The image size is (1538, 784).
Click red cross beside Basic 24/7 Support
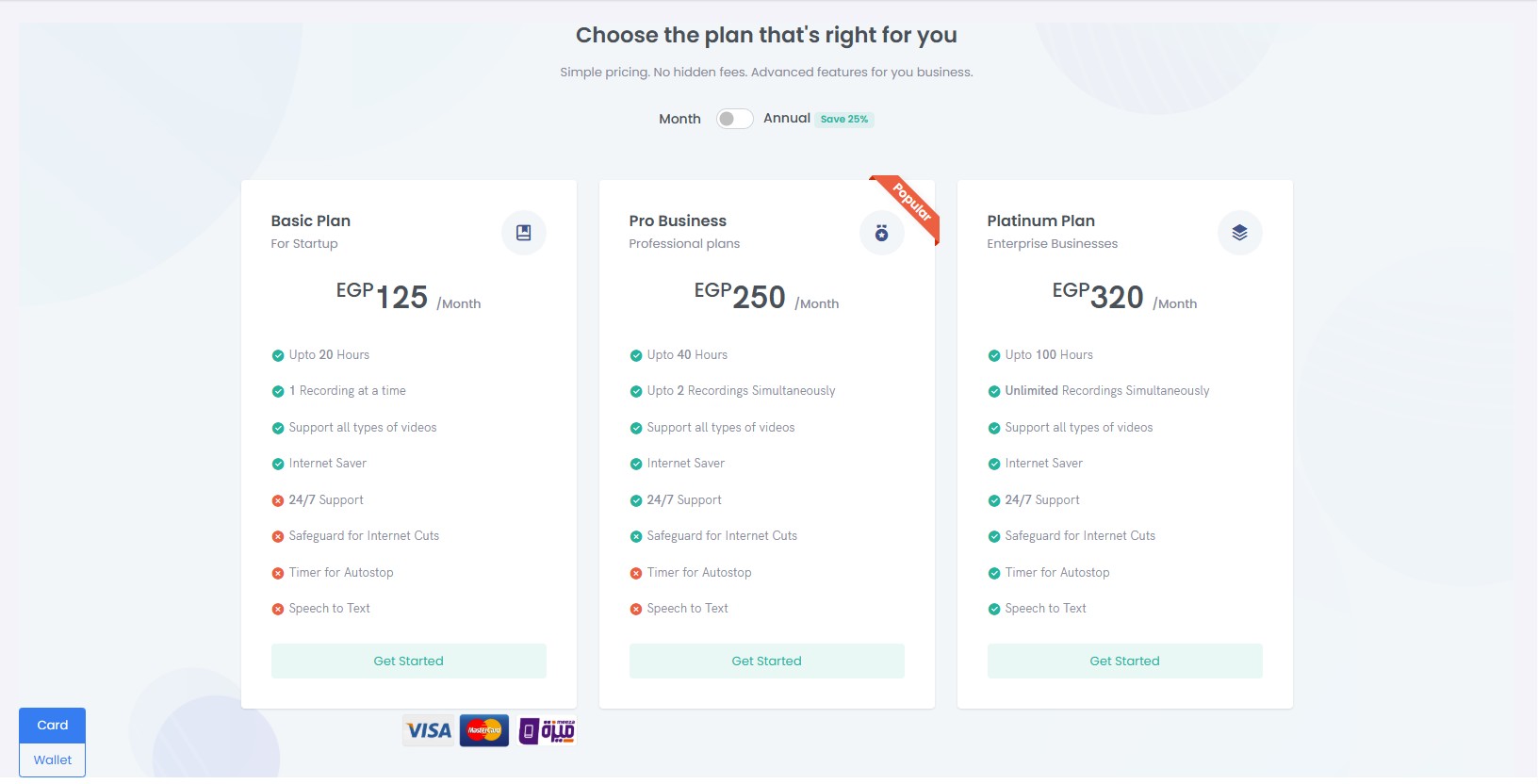tap(278, 500)
